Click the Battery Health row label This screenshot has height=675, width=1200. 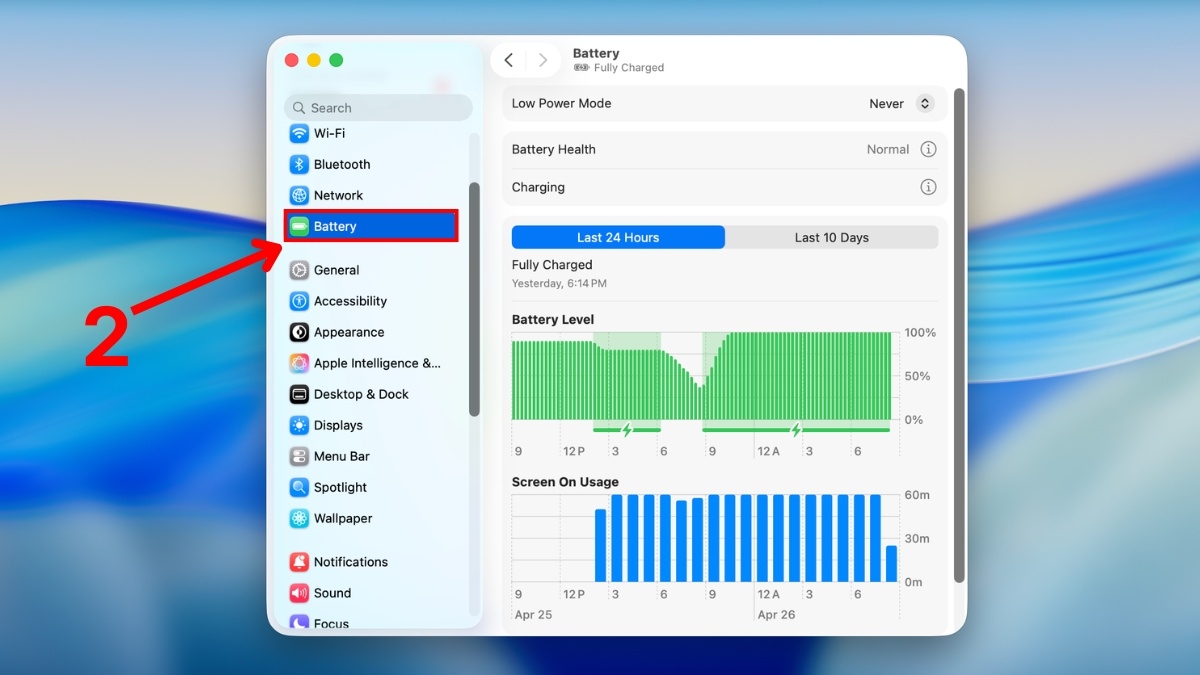[x=554, y=149]
